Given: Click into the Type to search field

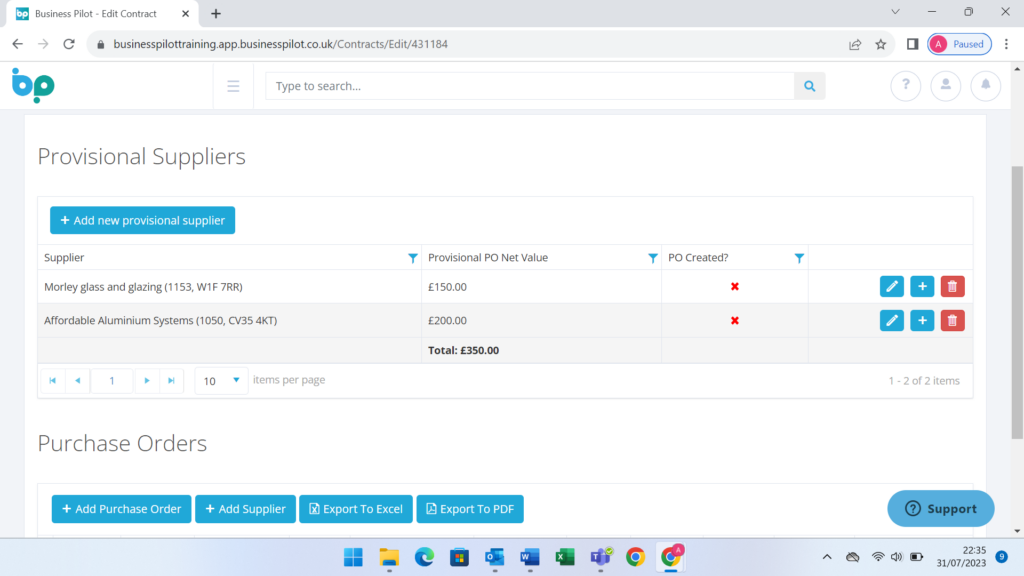Looking at the screenshot, I should click(x=530, y=87).
